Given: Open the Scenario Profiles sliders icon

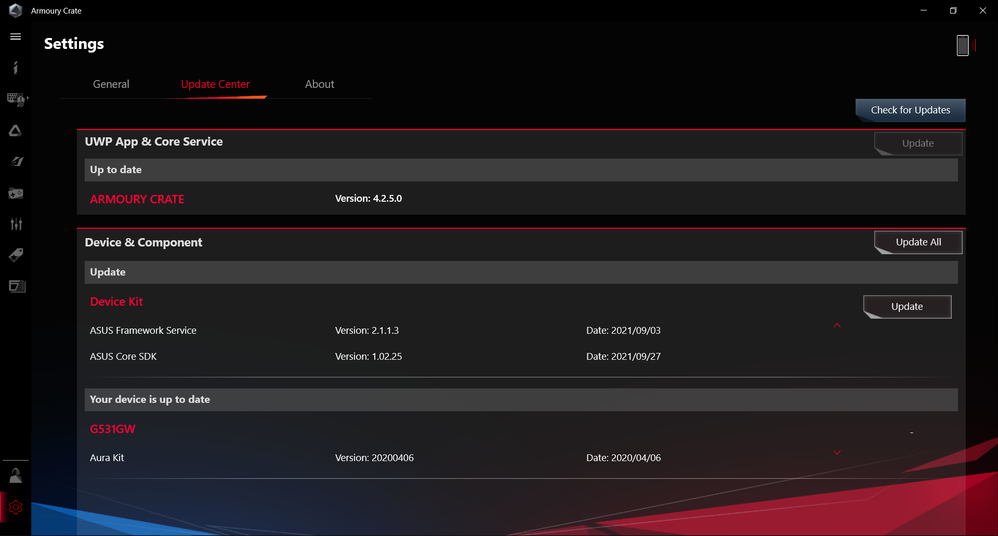Looking at the screenshot, I should pos(17,223).
